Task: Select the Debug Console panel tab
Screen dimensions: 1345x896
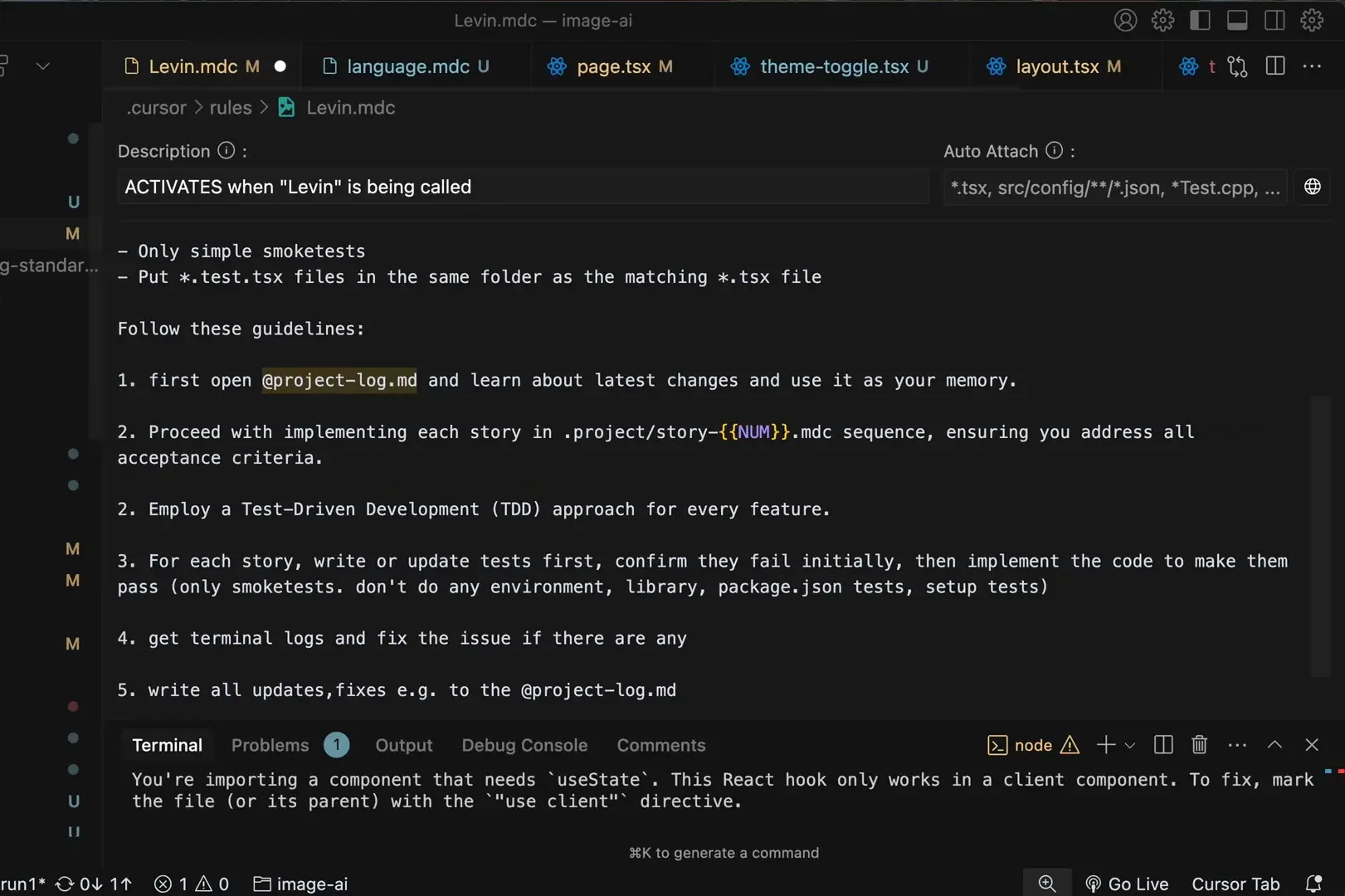Action: pyautogui.click(x=524, y=745)
